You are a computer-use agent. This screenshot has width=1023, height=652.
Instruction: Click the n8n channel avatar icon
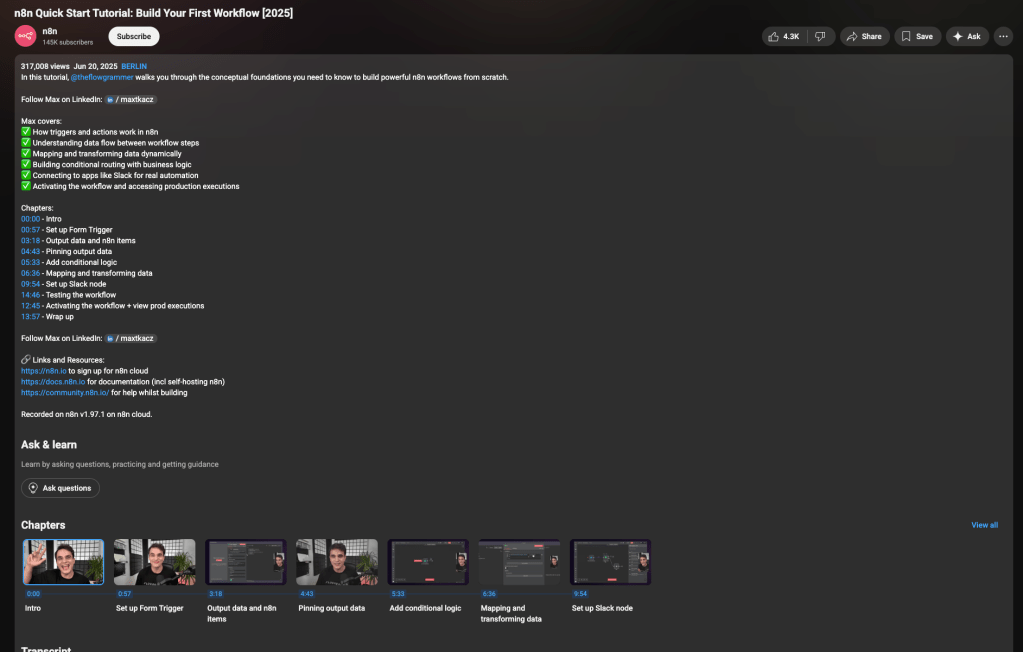[25, 36]
